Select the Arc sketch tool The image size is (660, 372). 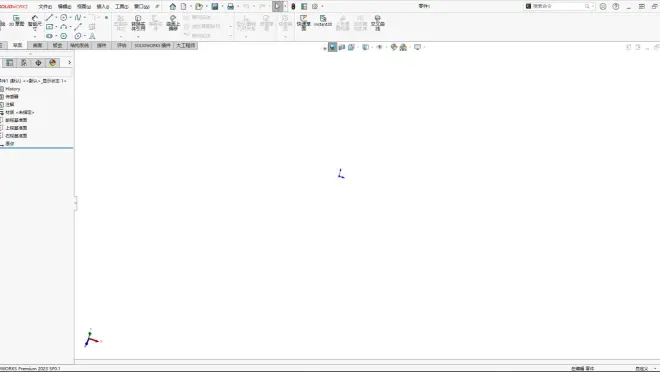[x=64, y=27]
